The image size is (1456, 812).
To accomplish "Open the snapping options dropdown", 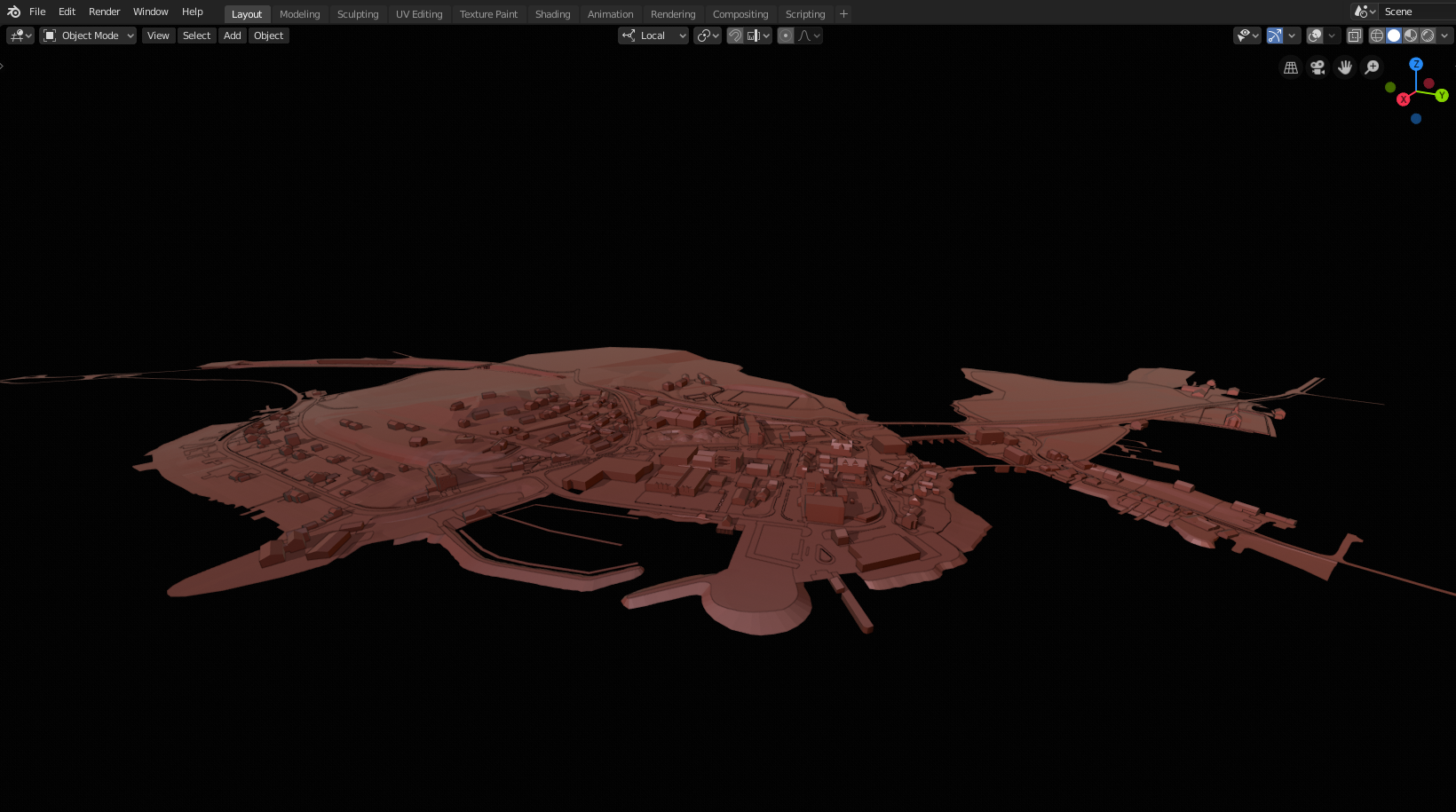I will pyautogui.click(x=759, y=35).
